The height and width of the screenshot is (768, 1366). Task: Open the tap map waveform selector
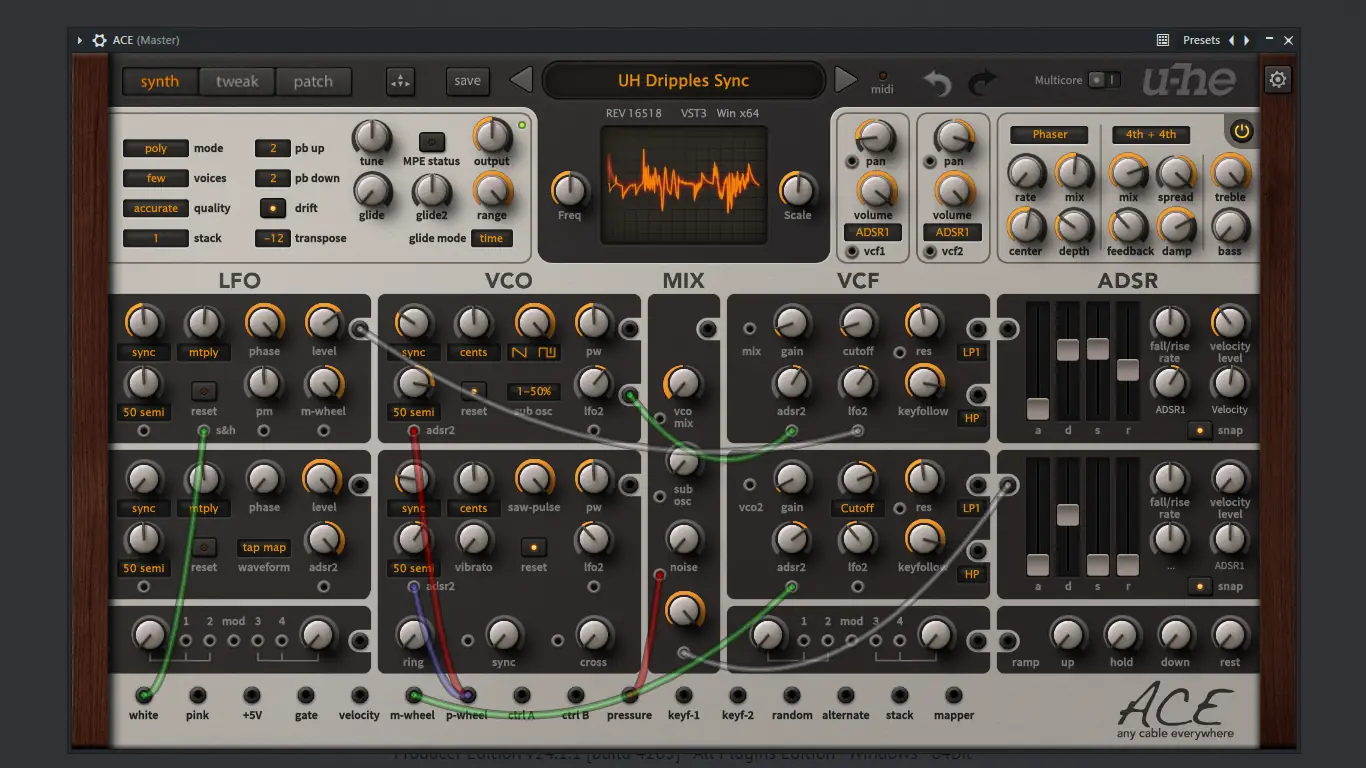(x=264, y=547)
